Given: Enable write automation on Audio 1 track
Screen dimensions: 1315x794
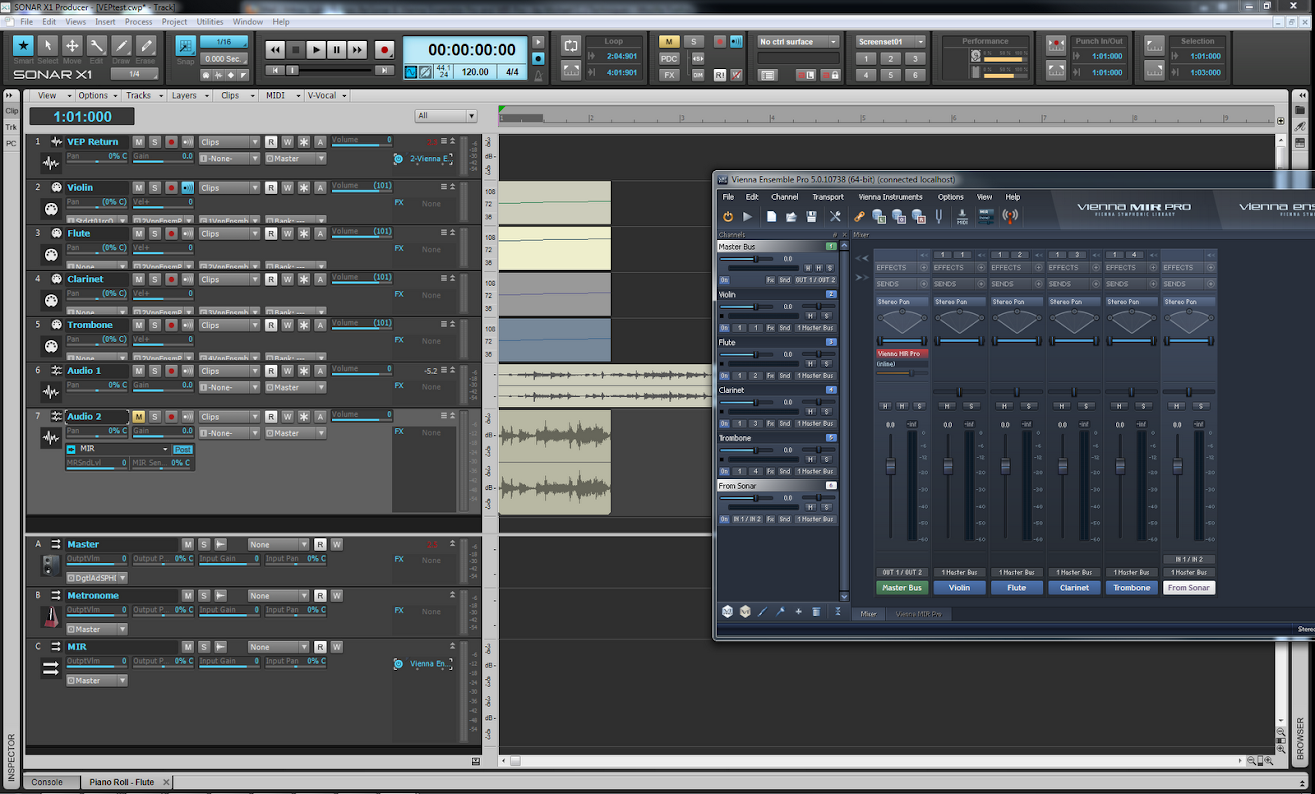Looking at the screenshot, I should coord(287,371).
